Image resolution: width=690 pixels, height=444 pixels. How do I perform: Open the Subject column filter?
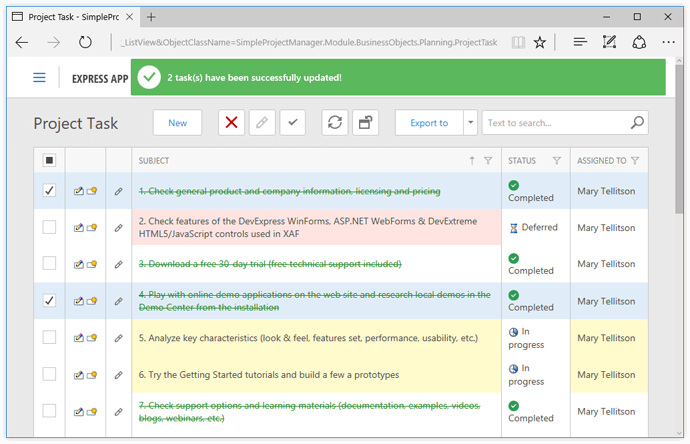coord(488,160)
